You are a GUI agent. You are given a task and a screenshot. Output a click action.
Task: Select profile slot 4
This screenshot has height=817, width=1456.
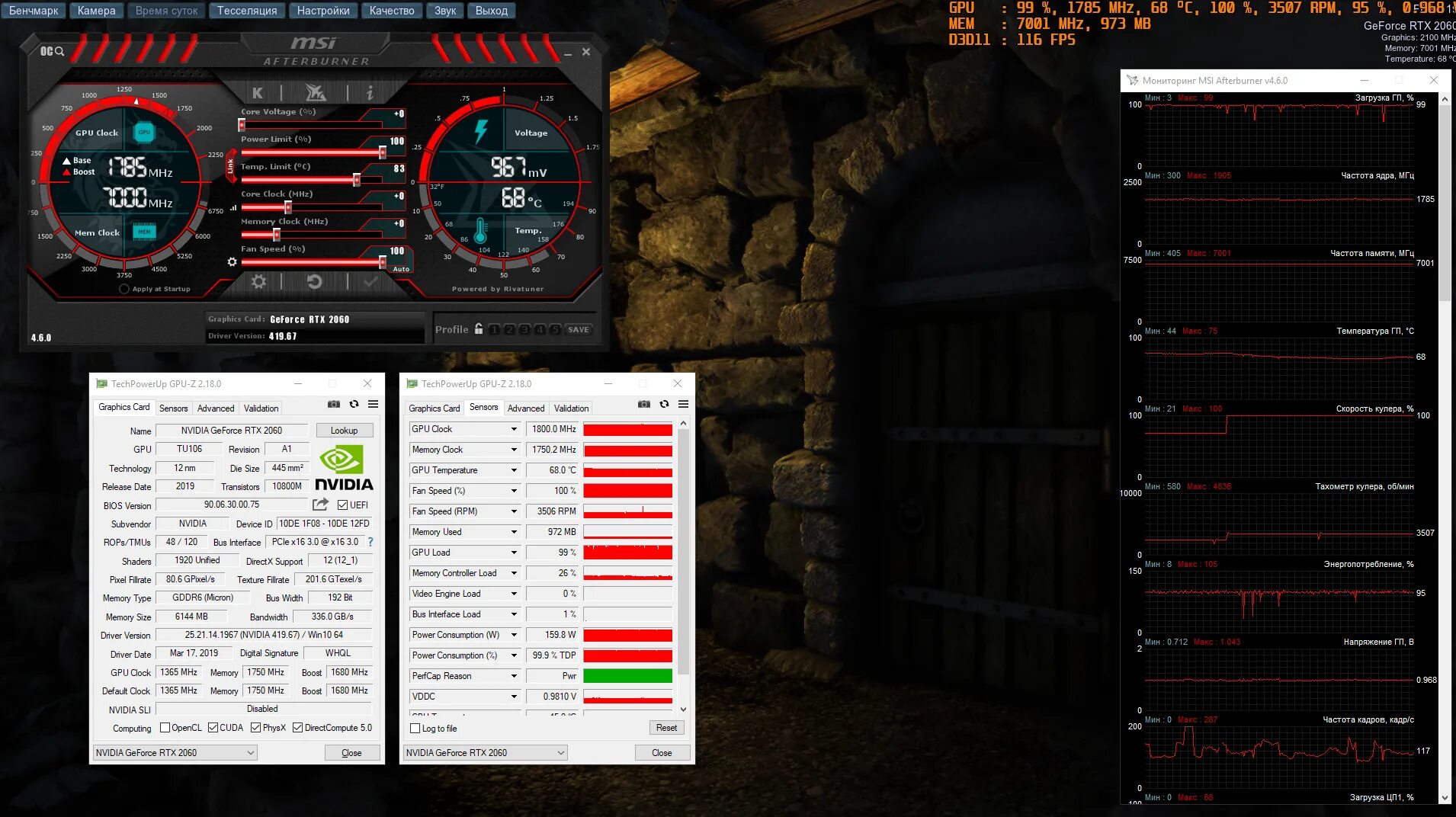click(x=540, y=330)
